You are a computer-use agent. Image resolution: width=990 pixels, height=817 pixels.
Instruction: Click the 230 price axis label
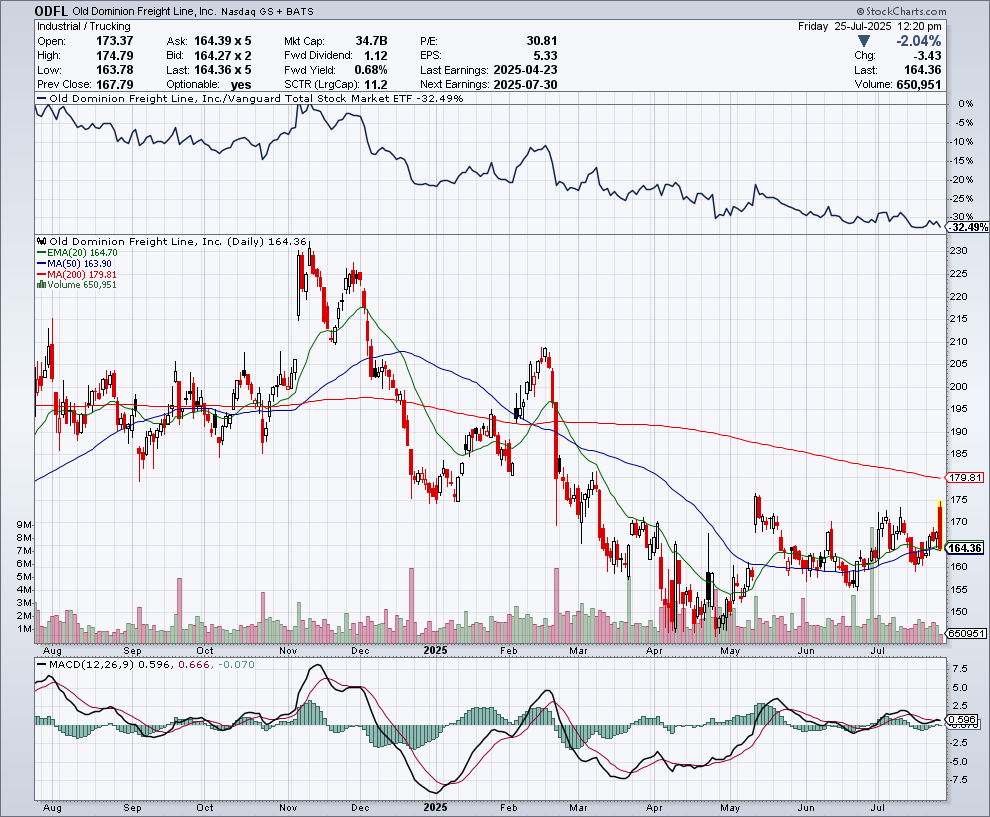click(x=958, y=251)
